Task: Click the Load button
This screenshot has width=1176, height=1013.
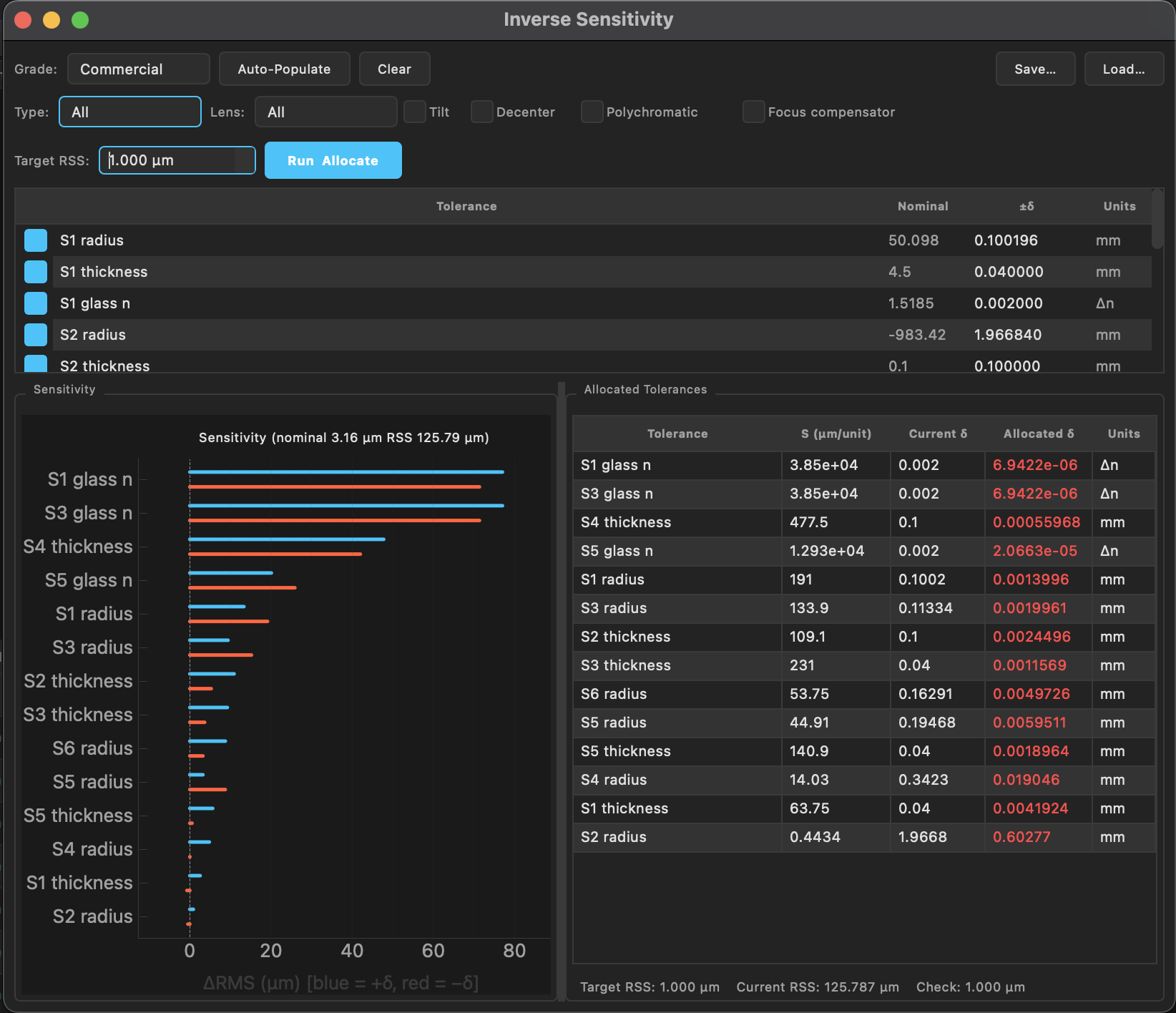Action: [1123, 69]
